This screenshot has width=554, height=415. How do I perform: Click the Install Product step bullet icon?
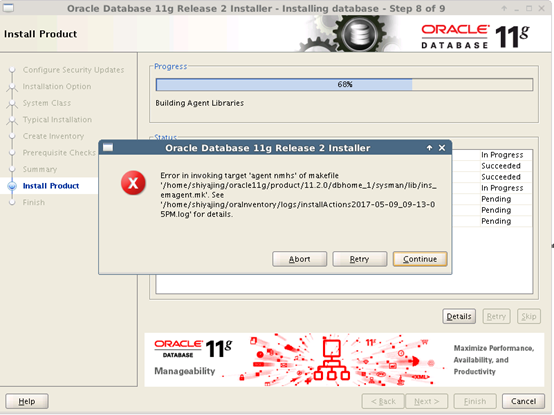[12, 186]
